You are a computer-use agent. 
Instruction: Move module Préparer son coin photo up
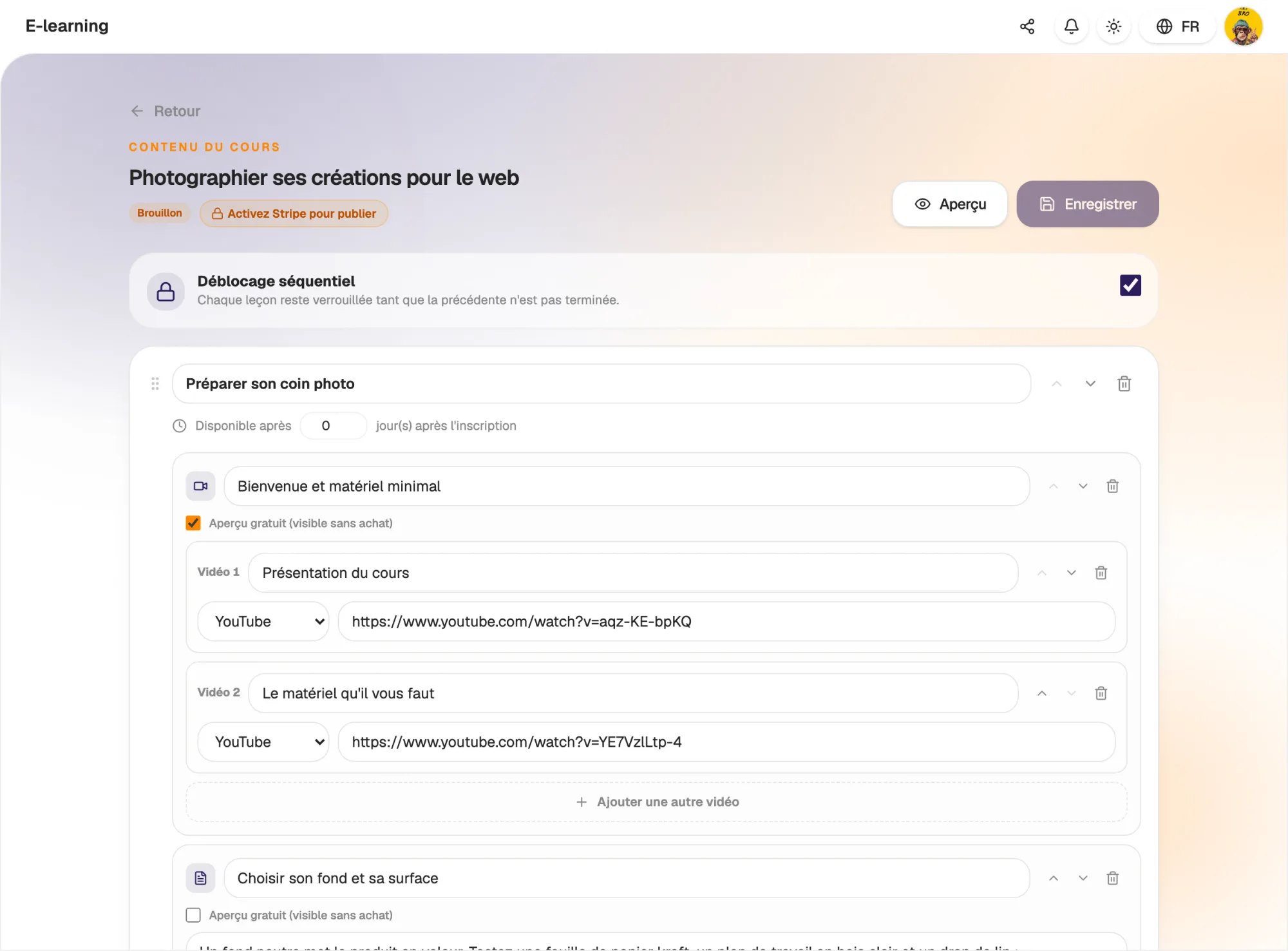click(x=1057, y=384)
